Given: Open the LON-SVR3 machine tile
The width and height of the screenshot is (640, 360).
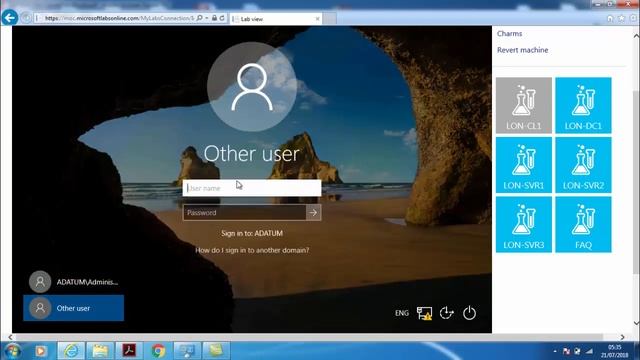Looking at the screenshot, I should click(524, 224).
